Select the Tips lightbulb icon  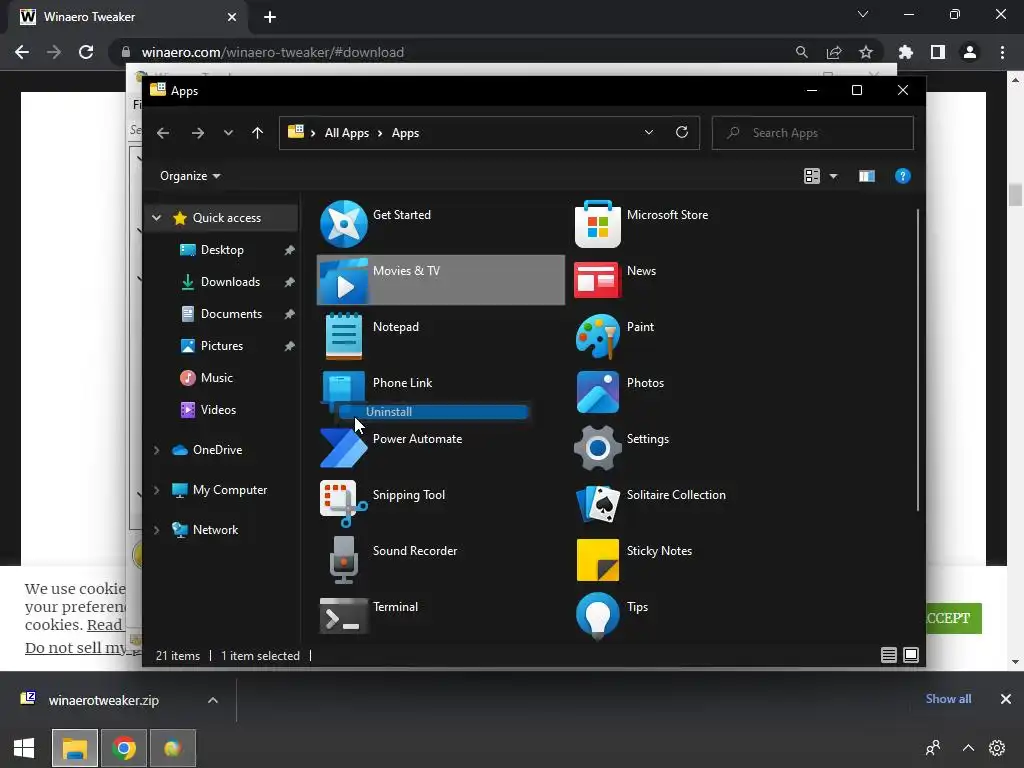(x=598, y=616)
